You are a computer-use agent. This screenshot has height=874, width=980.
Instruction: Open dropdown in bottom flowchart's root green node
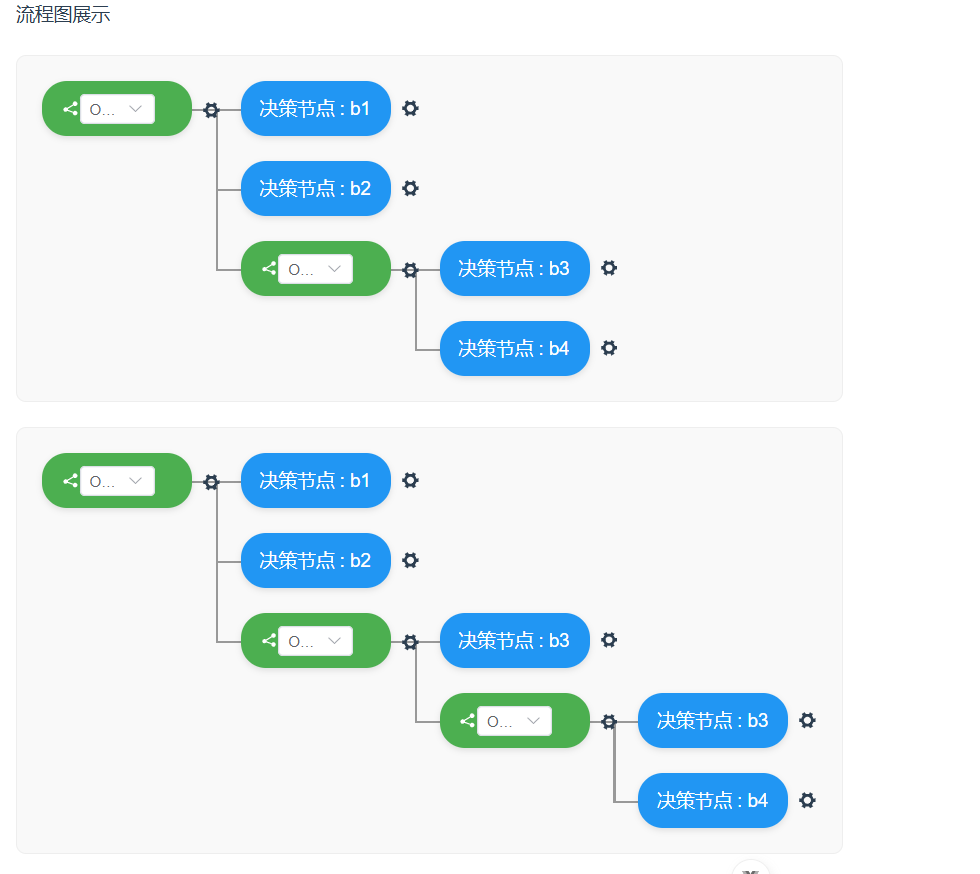(117, 481)
